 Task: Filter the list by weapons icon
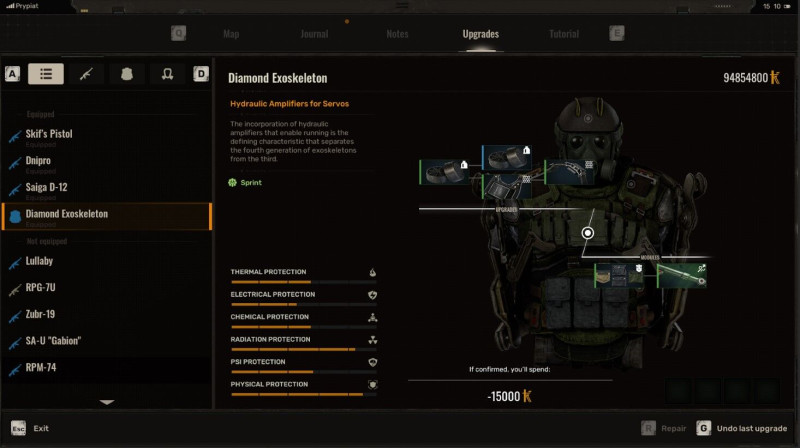pos(86,74)
